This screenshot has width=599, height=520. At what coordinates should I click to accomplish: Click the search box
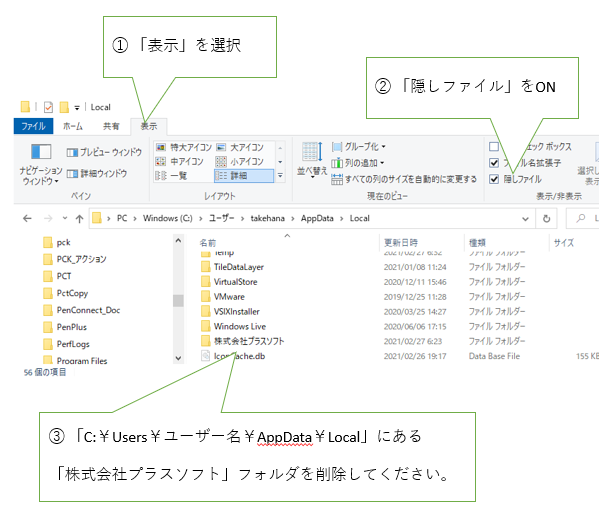[584, 219]
